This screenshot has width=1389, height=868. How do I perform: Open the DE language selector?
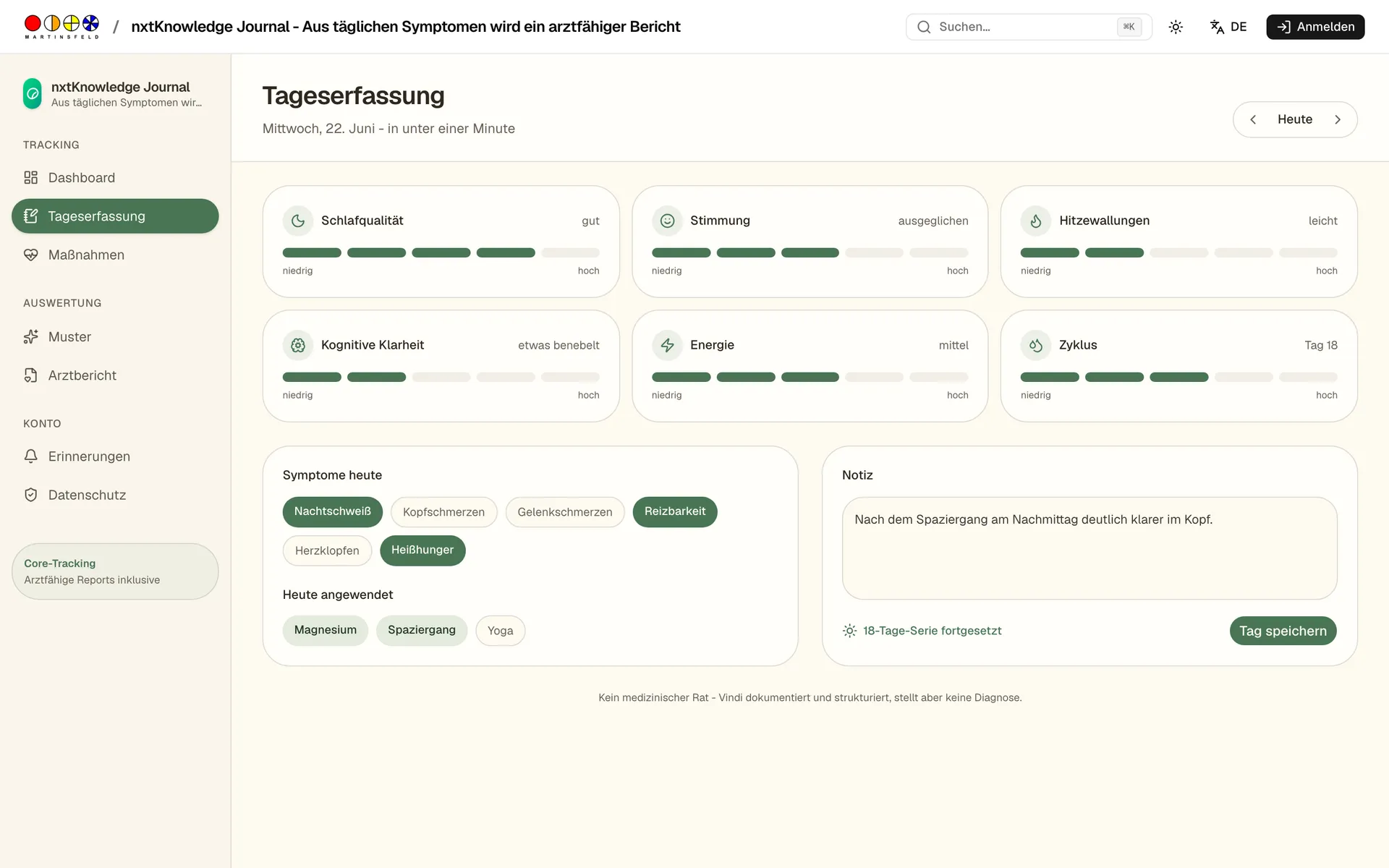[x=1228, y=27]
